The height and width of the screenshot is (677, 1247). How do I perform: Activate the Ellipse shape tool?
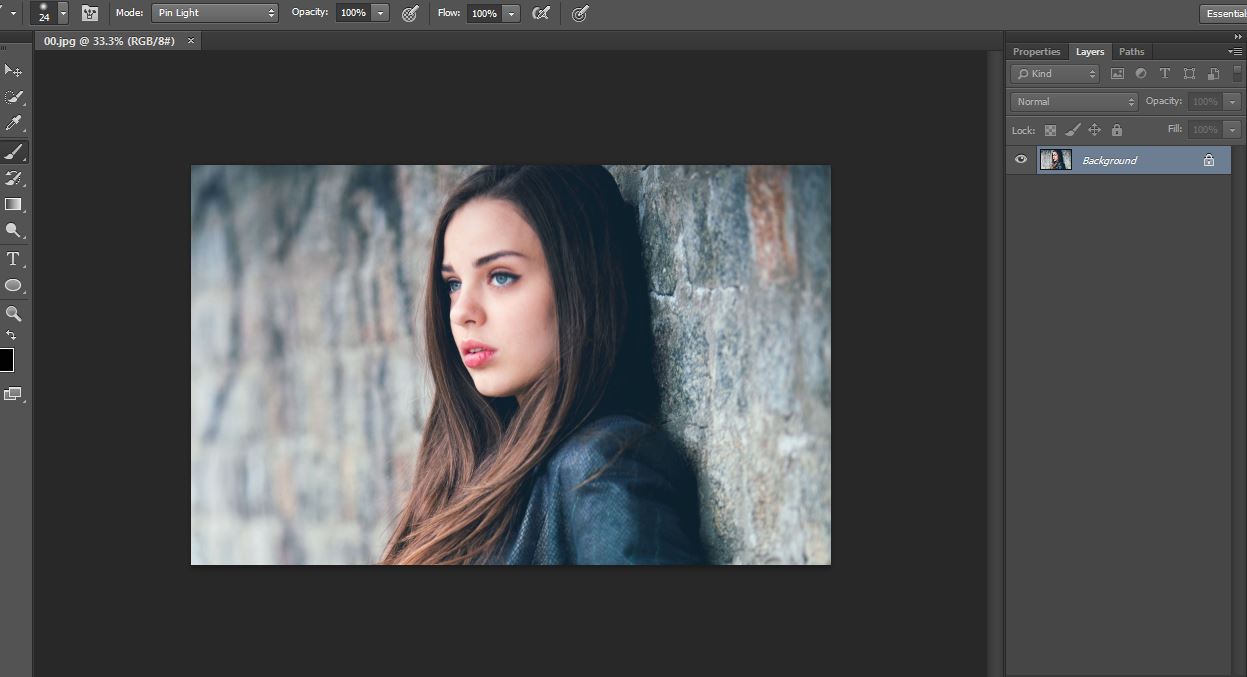[13, 286]
